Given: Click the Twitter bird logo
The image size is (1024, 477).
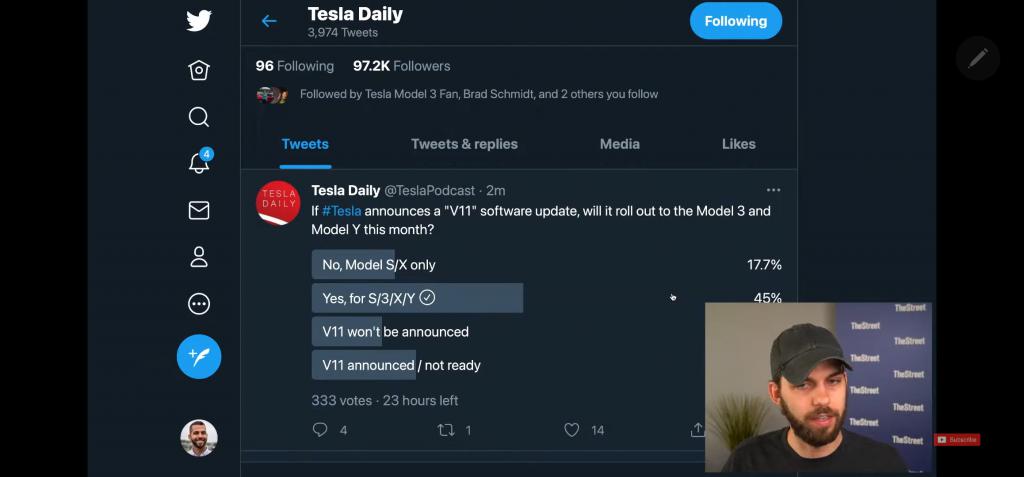Looking at the screenshot, I should 199,21.
